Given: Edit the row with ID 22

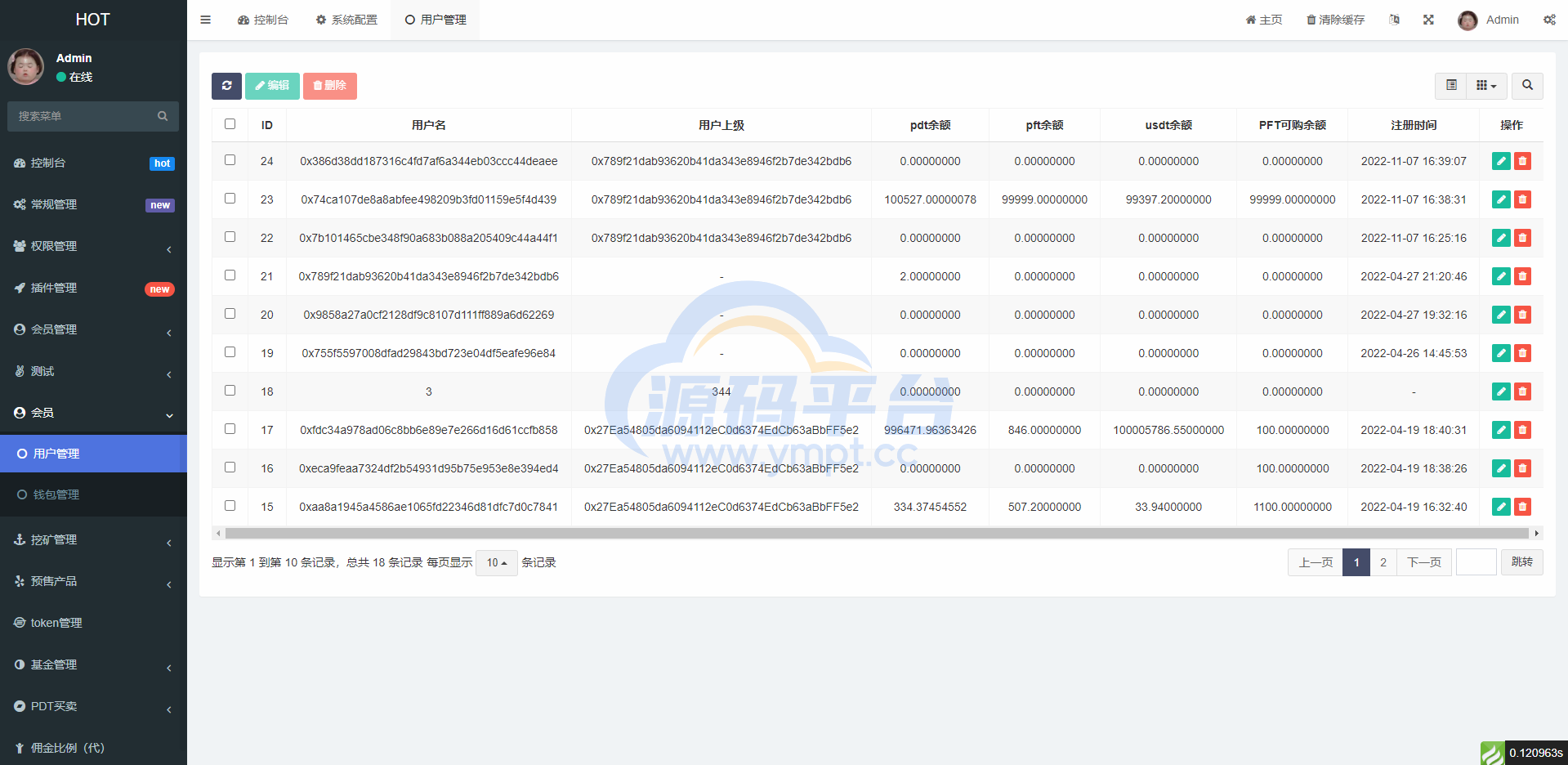Looking at the screenshot, I should [1501, 238].
